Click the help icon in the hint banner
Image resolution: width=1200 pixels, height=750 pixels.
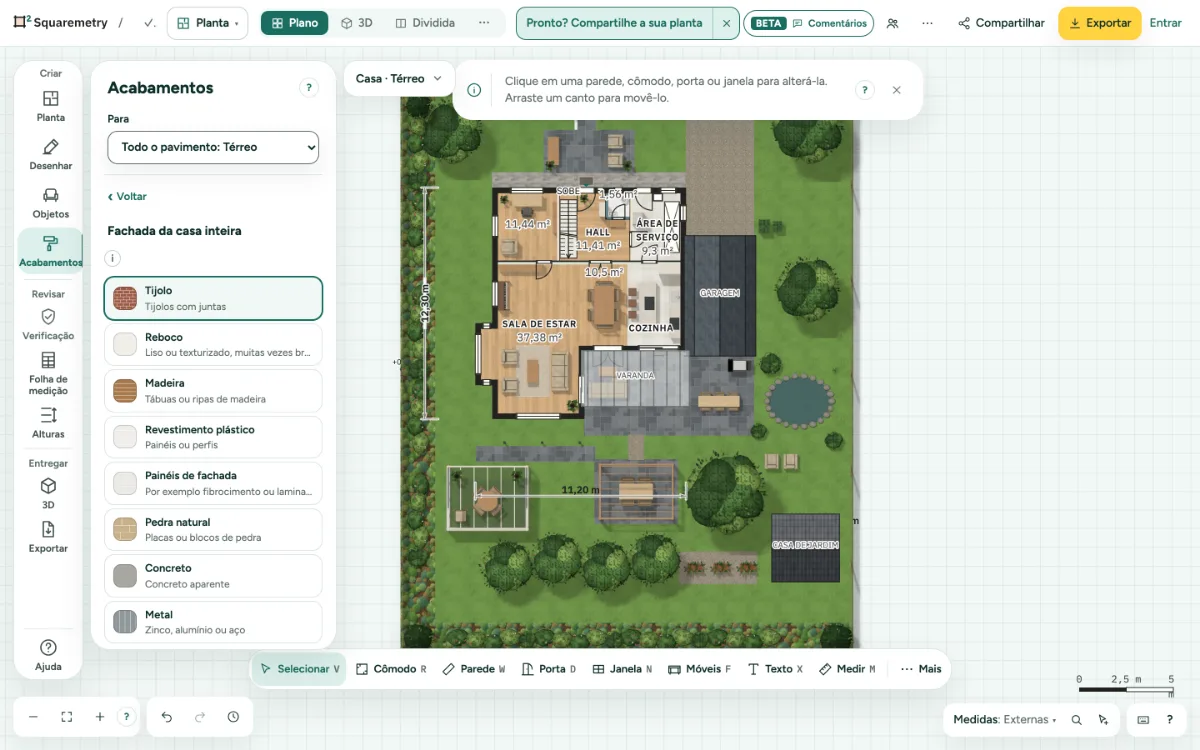tap(865, 90)
